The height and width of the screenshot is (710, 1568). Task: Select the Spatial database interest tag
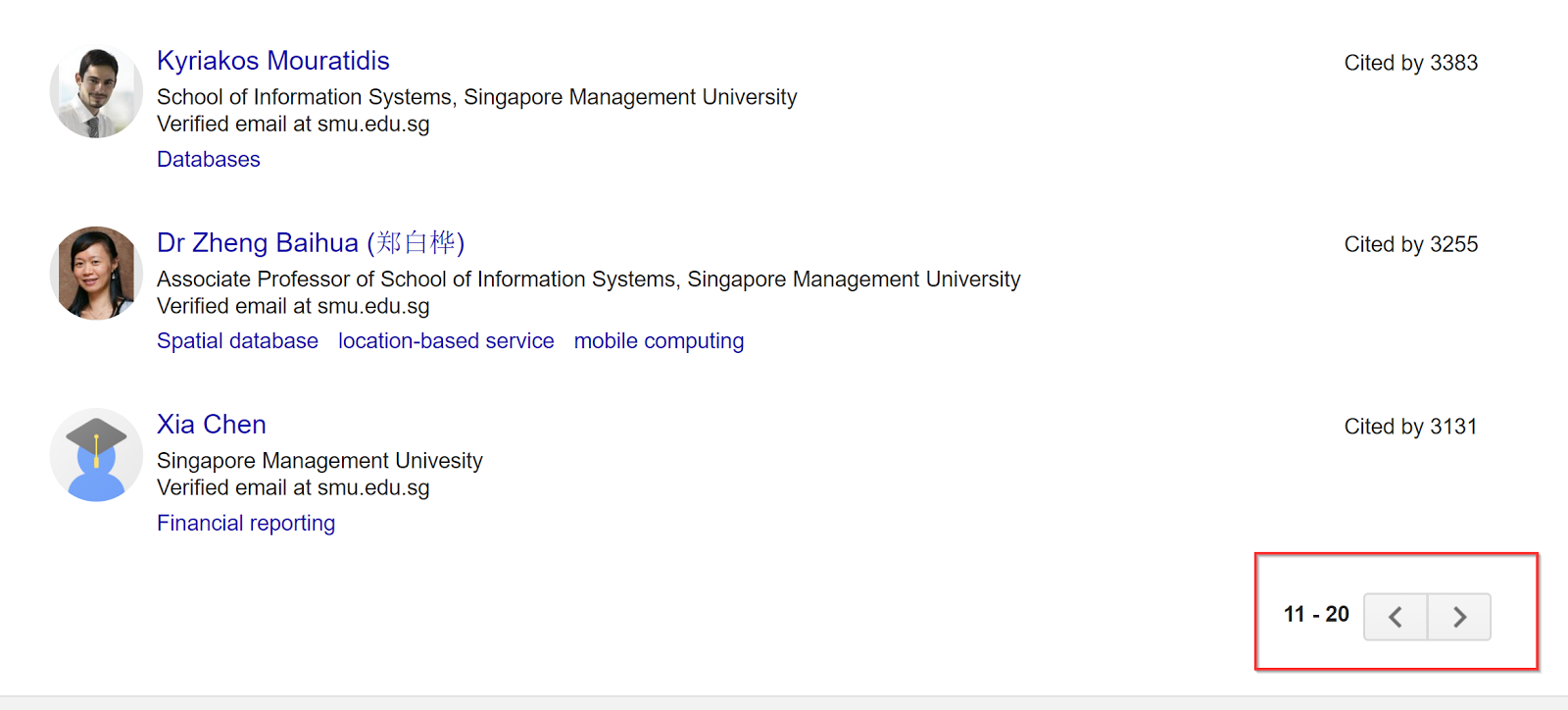[237, 341]
